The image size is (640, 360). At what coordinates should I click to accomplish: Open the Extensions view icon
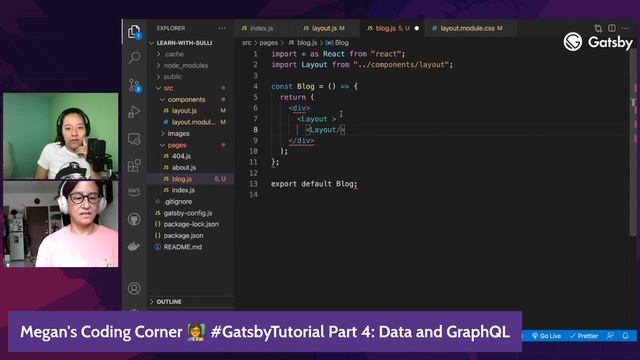pyautogui.click(x=134, y=165)
